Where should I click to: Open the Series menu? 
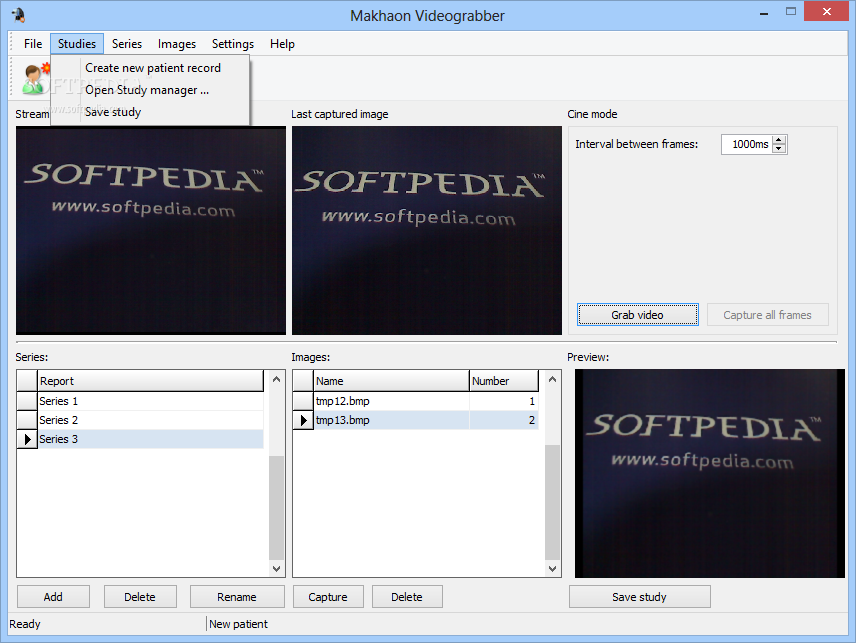coord(127,44)
